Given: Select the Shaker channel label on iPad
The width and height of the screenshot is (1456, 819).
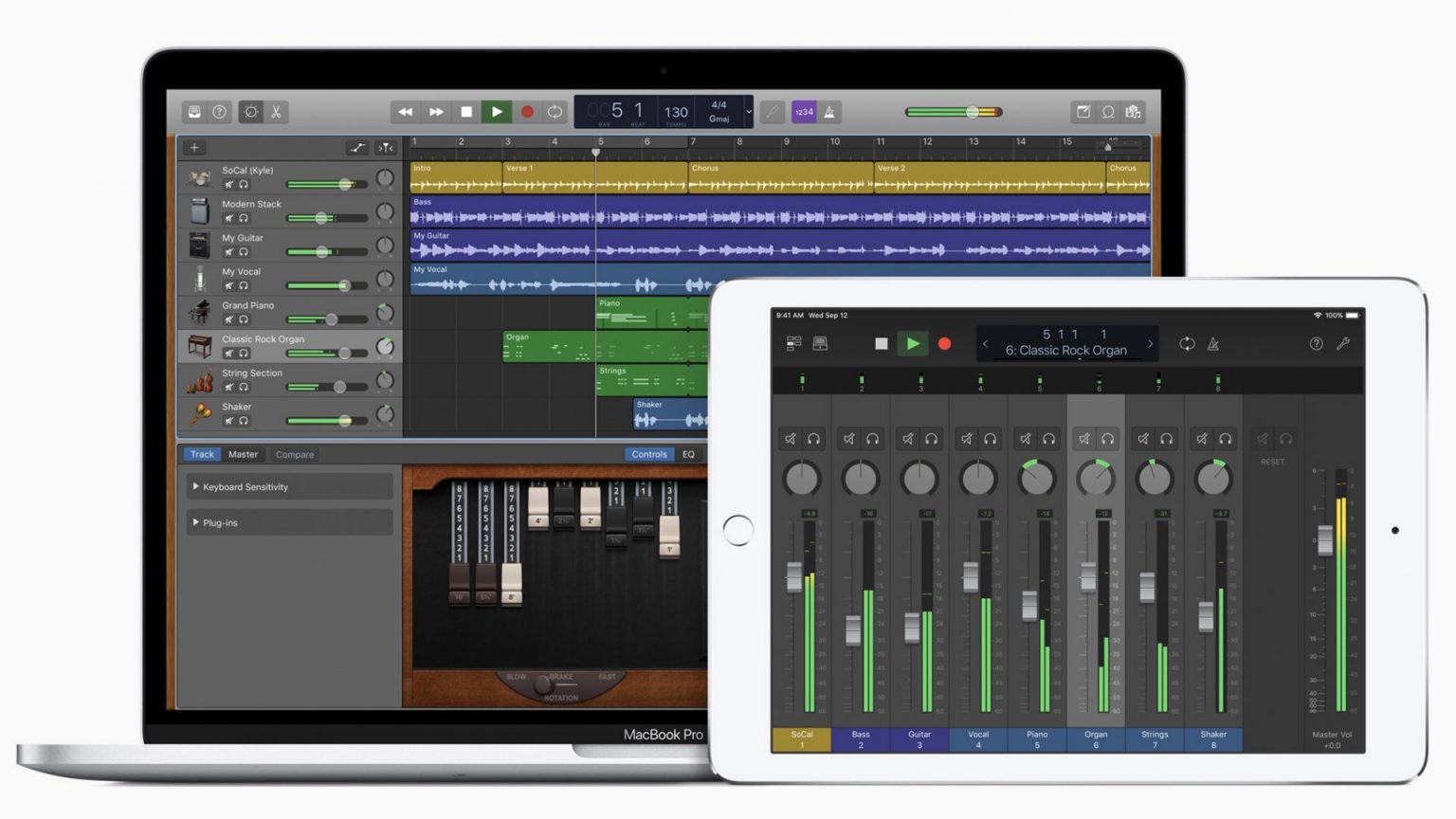Looking at the screenshot, I should pos(1213,739).
